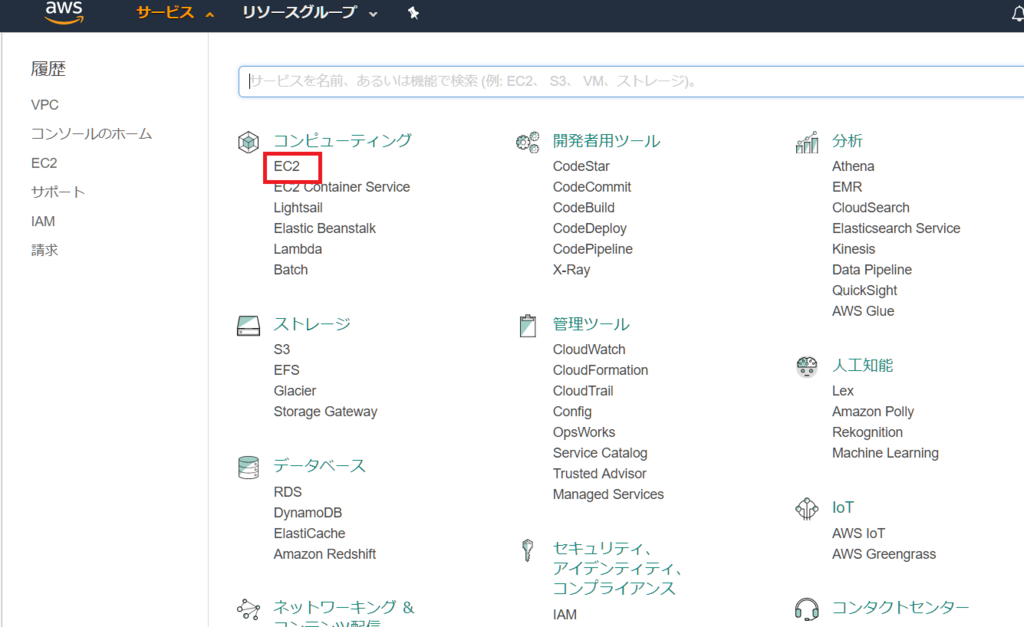Click the security key icon

tap(528, 550)
